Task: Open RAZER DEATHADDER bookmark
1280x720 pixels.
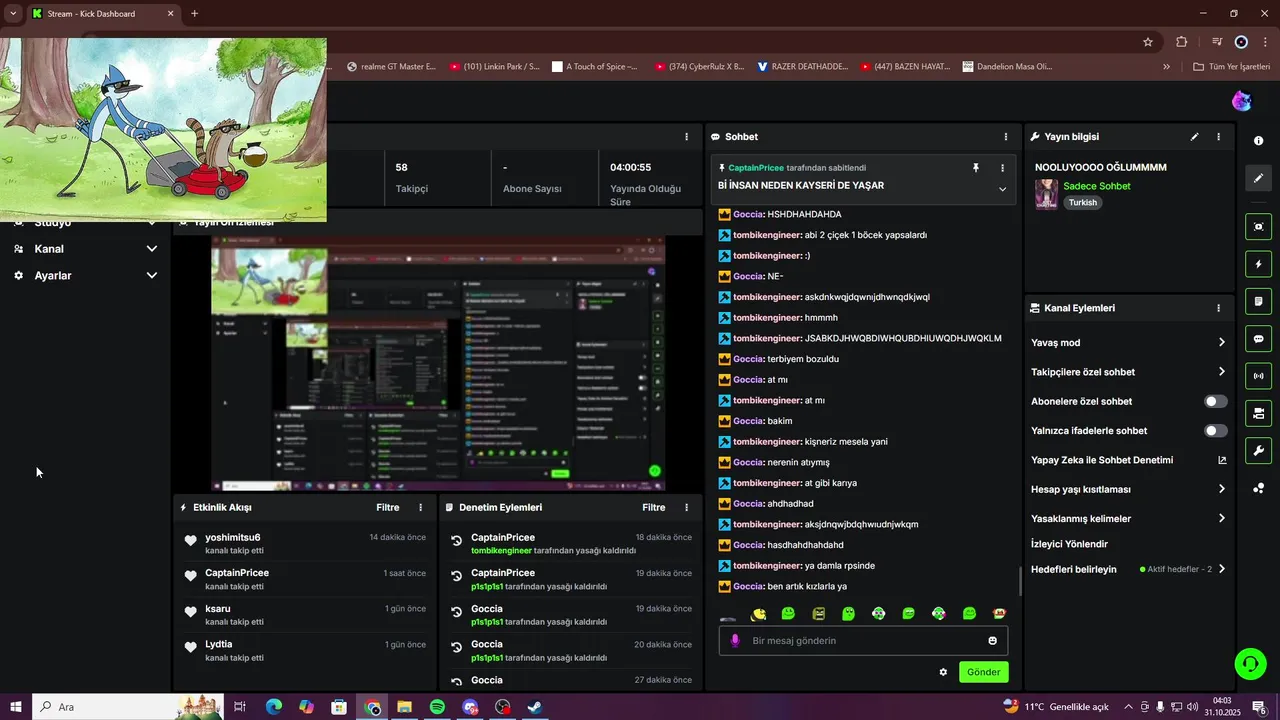Action: coord(803,67)
